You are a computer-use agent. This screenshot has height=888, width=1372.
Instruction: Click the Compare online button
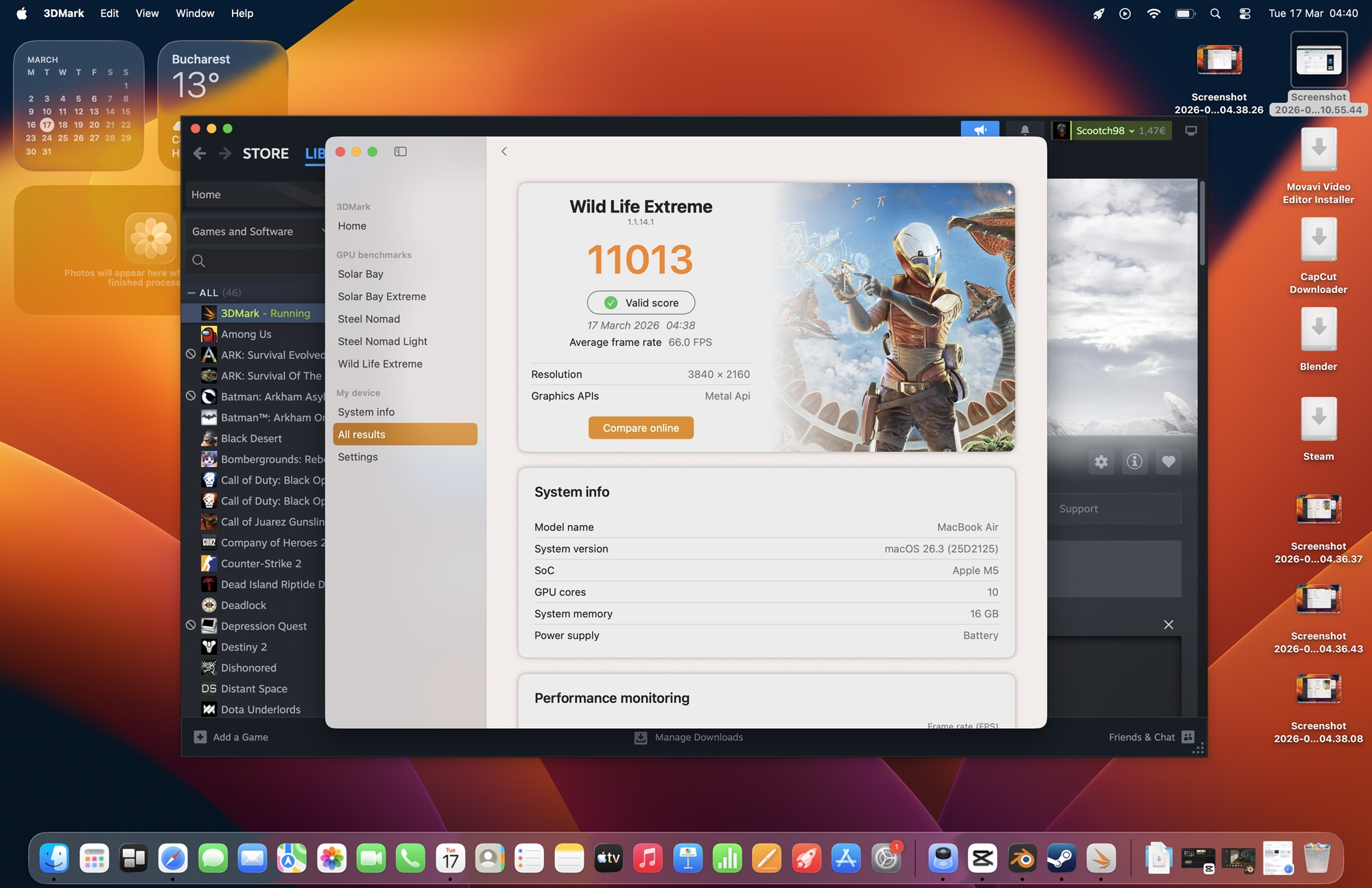(641, 428)
